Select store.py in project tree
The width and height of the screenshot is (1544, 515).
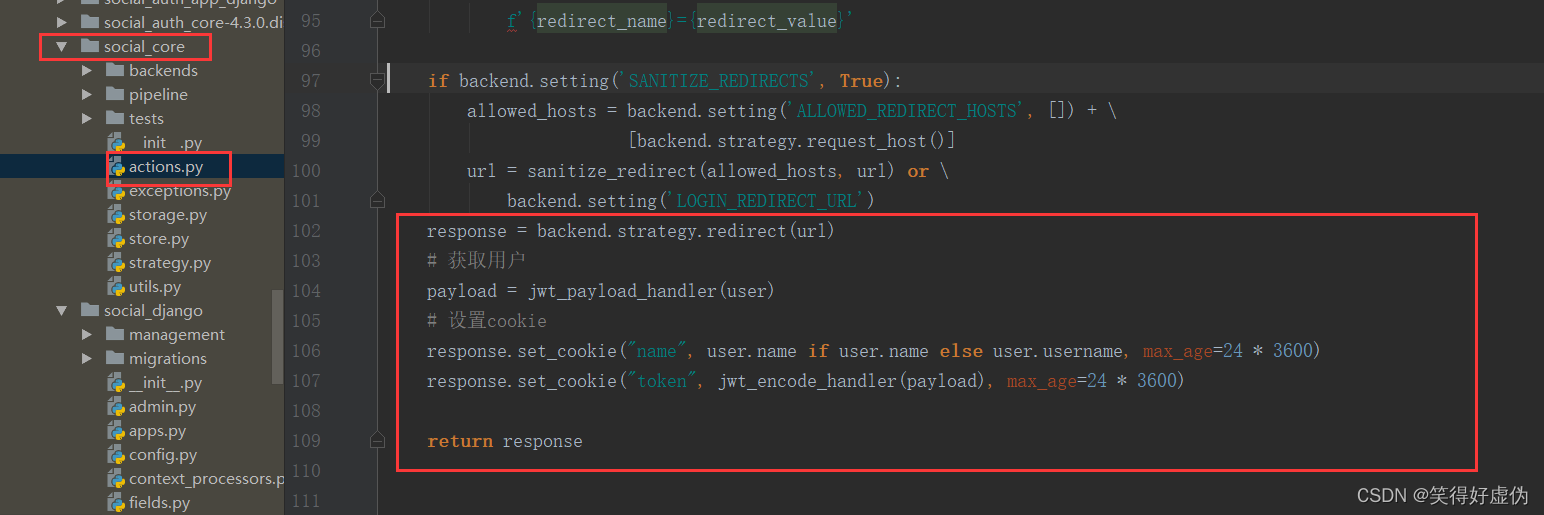click(158, 239)
